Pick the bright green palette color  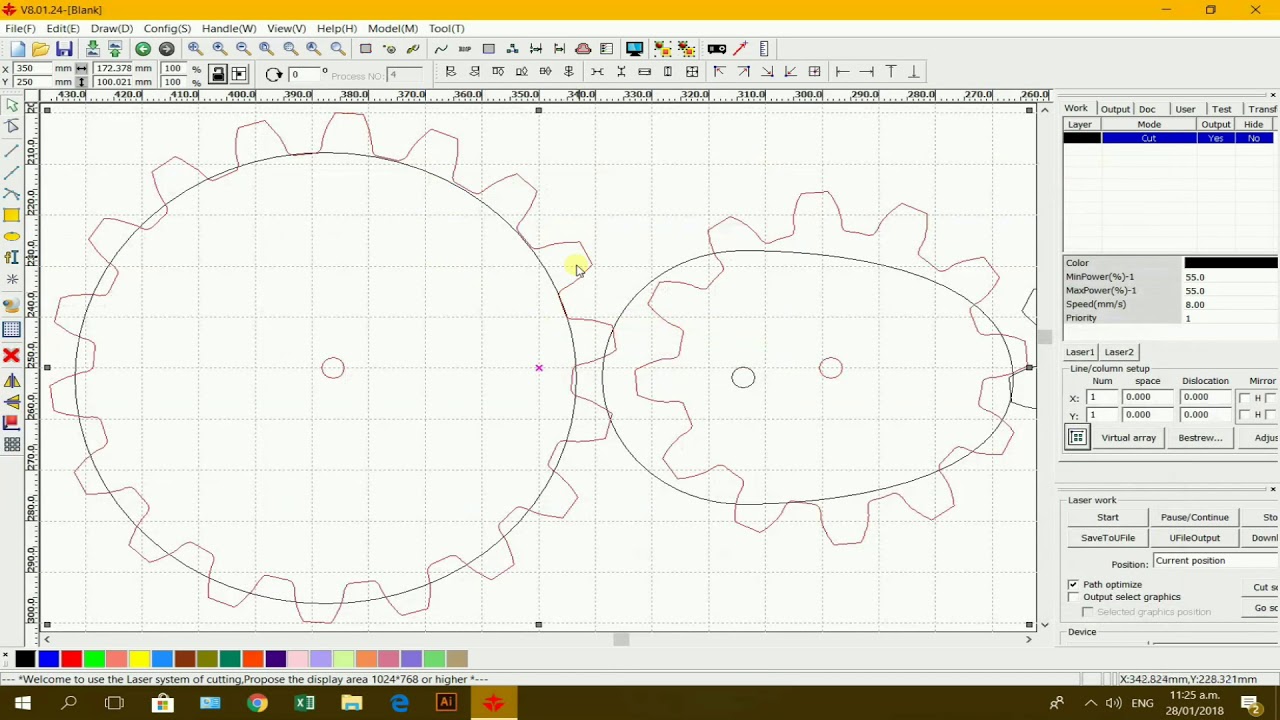94,658
